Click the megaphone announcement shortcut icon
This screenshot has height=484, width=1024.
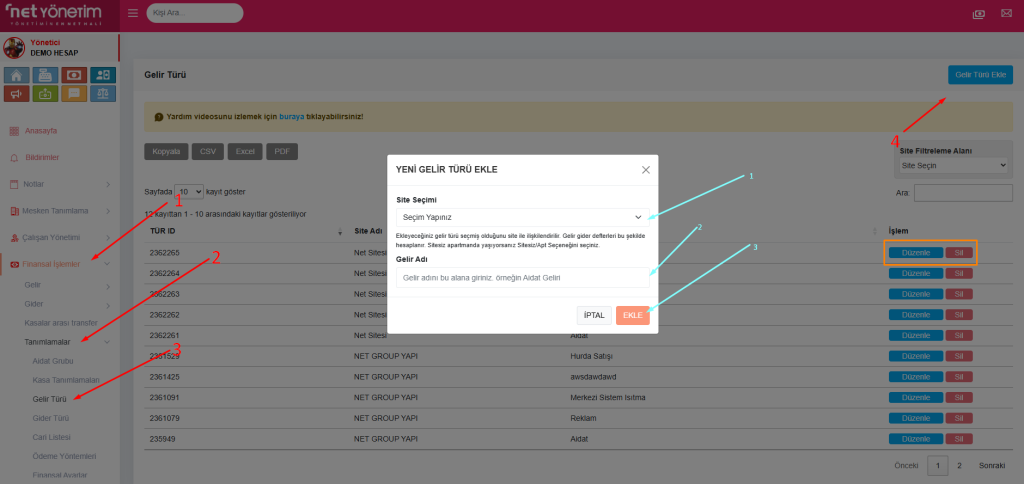pos(16,94)
